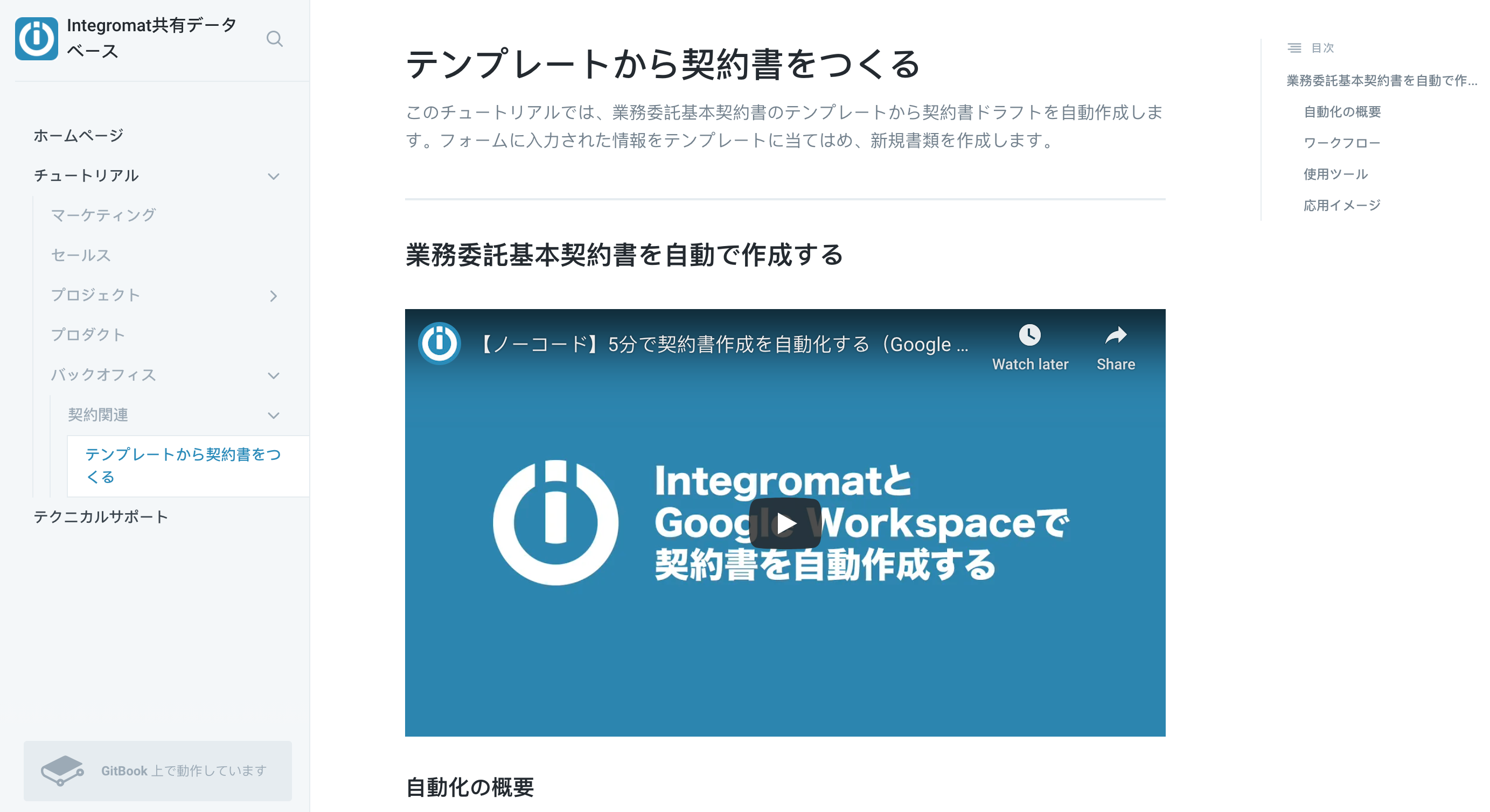Screen dimensions: 1490x812
Task: Select マーケティング in the sidebar
Action: click(x=103, y=215)
